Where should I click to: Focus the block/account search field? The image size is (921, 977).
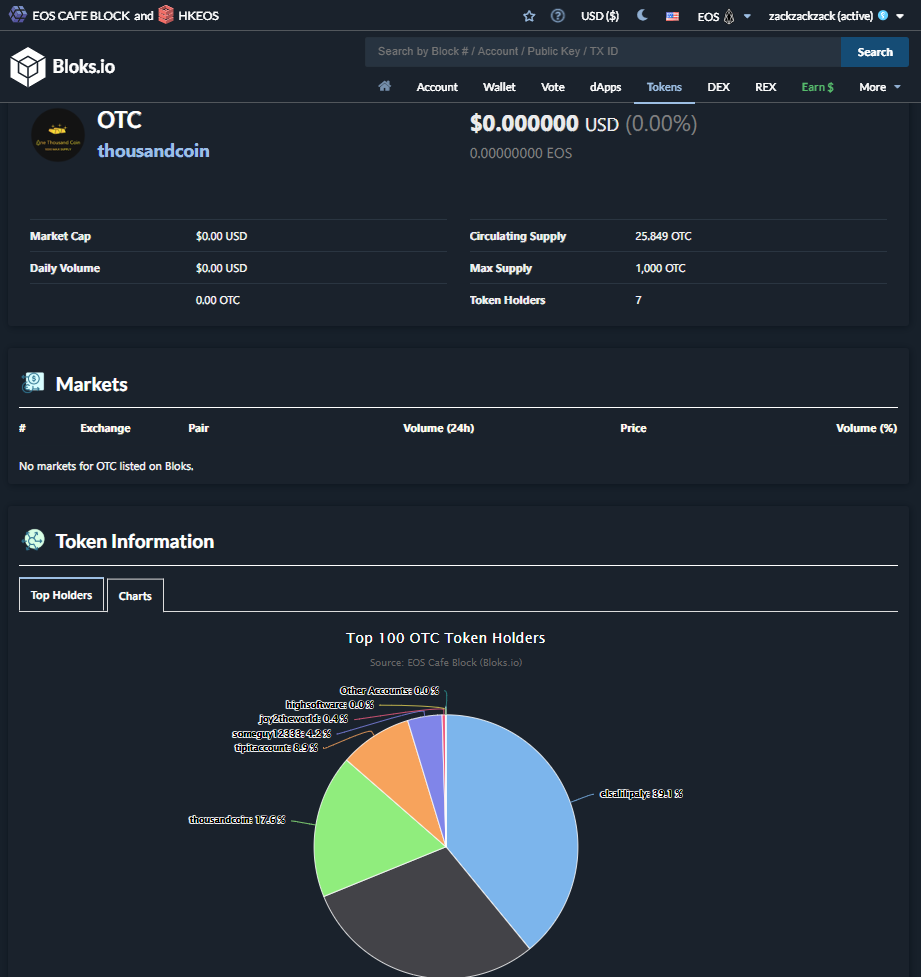pyautogui.click(x=603, y=52)
